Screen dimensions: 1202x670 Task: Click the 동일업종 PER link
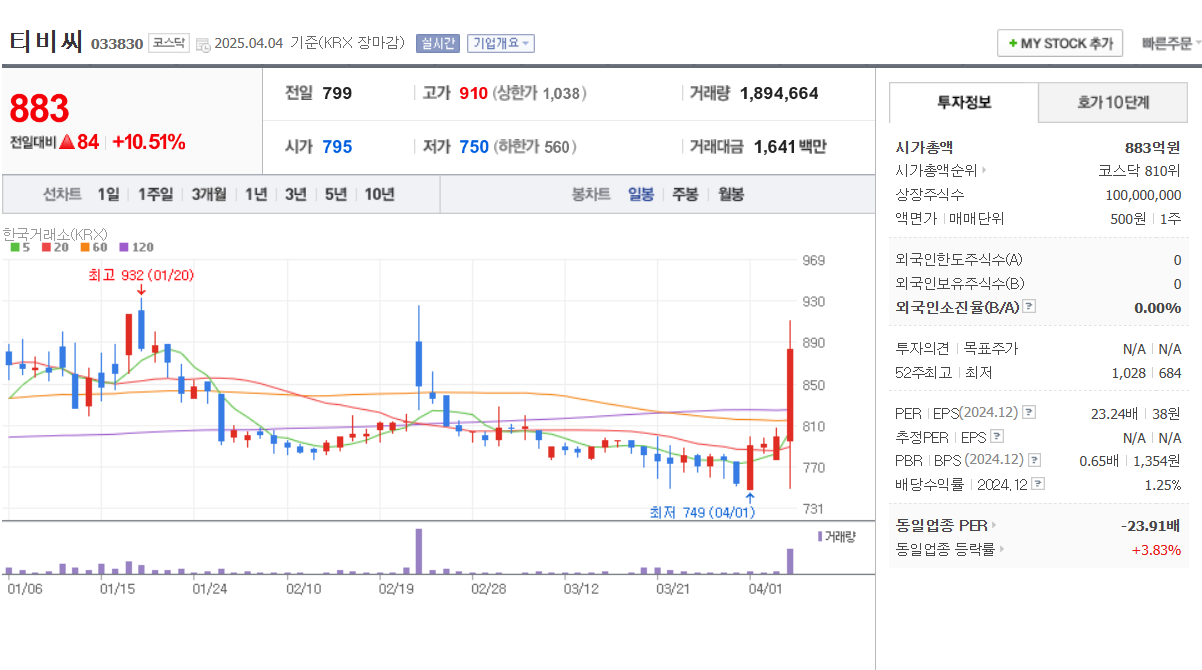941,525
